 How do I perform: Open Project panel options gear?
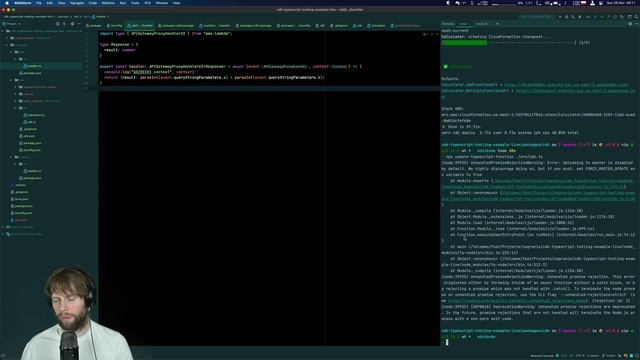pyautogui.click(x=72, y=24)
